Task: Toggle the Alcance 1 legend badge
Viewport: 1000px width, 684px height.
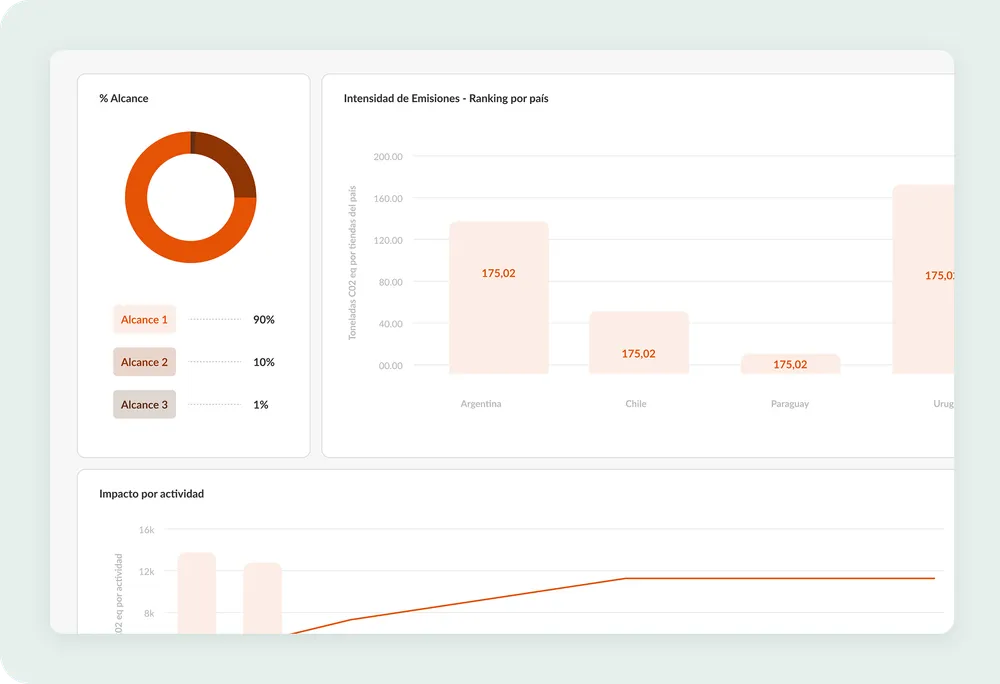Action: pos(144,320)
